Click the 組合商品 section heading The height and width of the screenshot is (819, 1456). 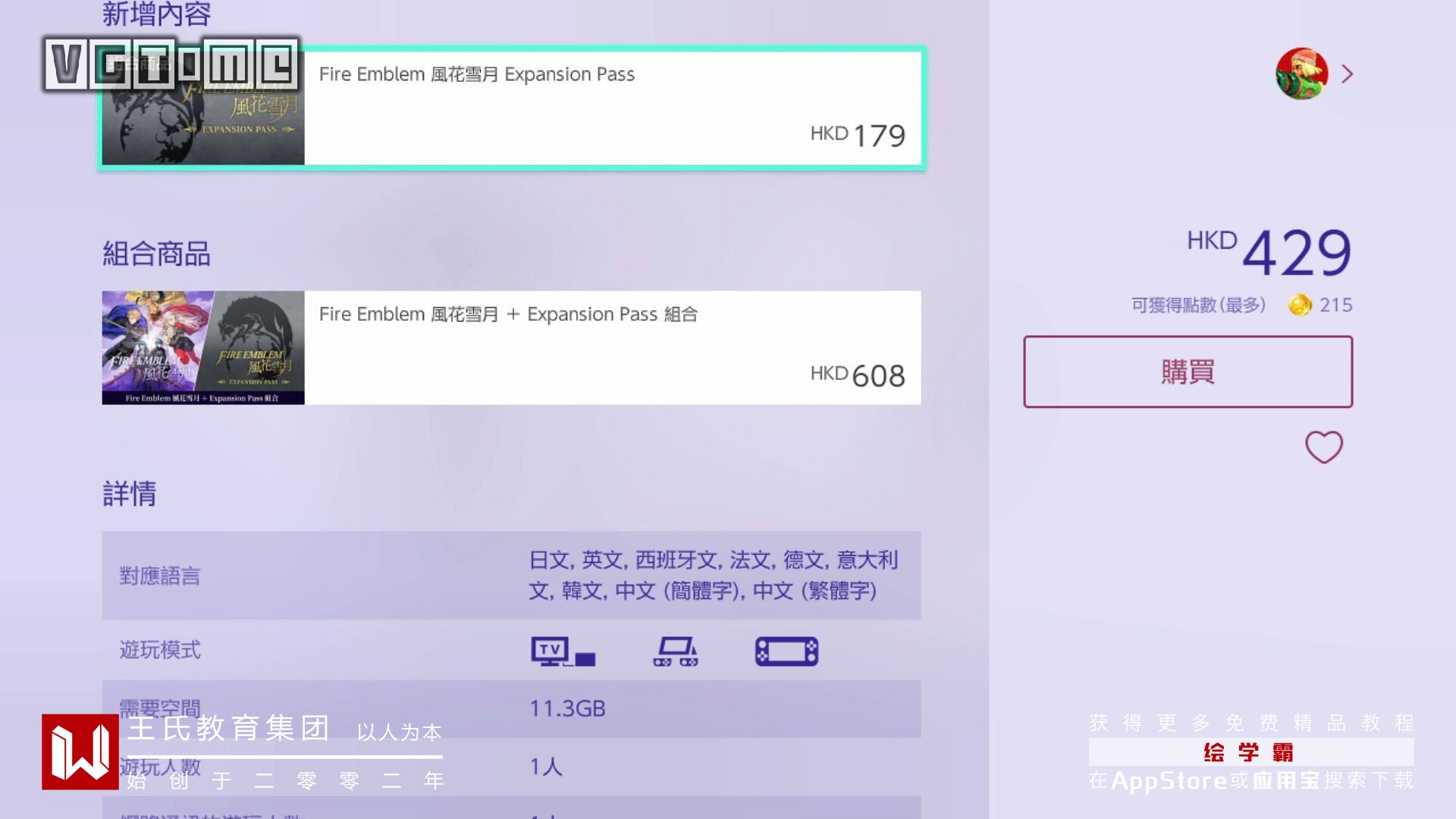coord(156,253)
